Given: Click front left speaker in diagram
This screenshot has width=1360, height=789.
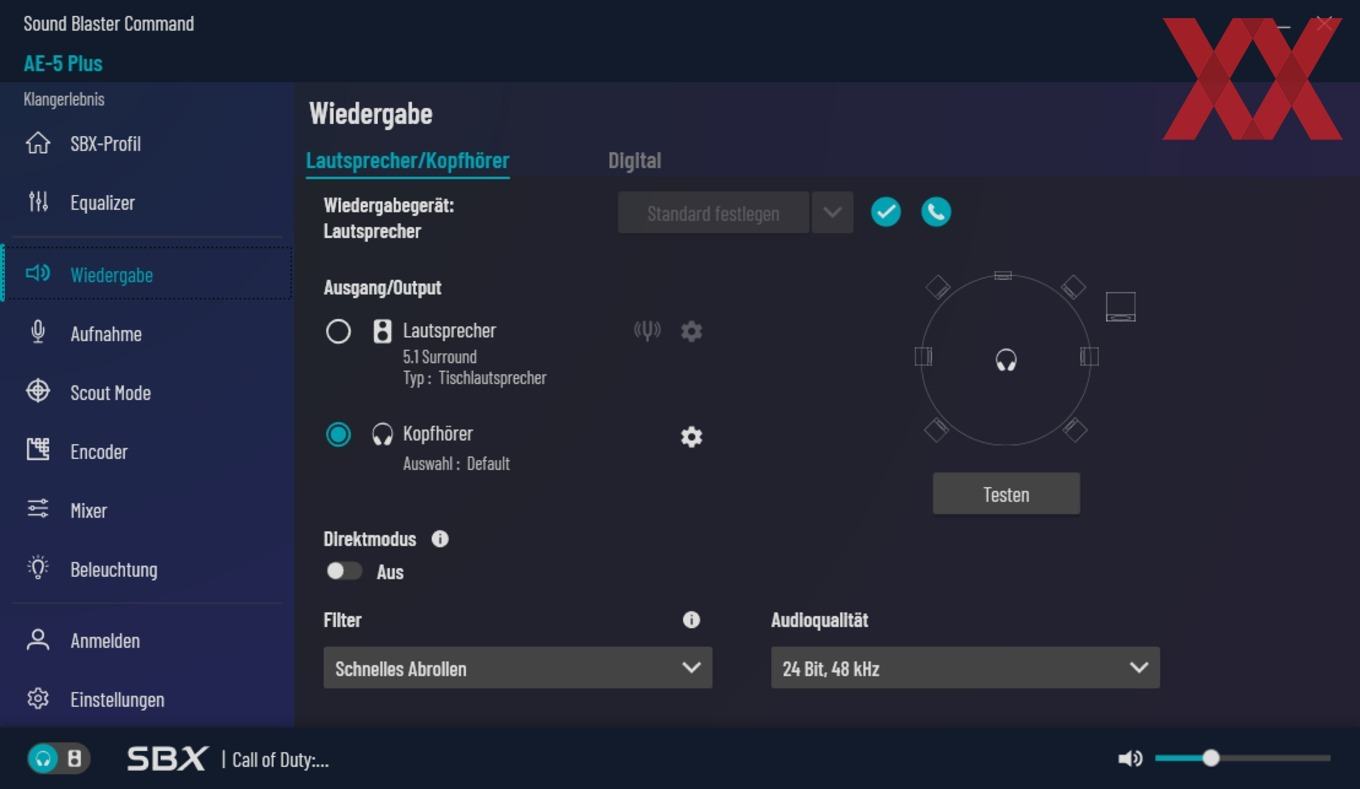Looking at the screenshot, I should click(x=938, y=287).
